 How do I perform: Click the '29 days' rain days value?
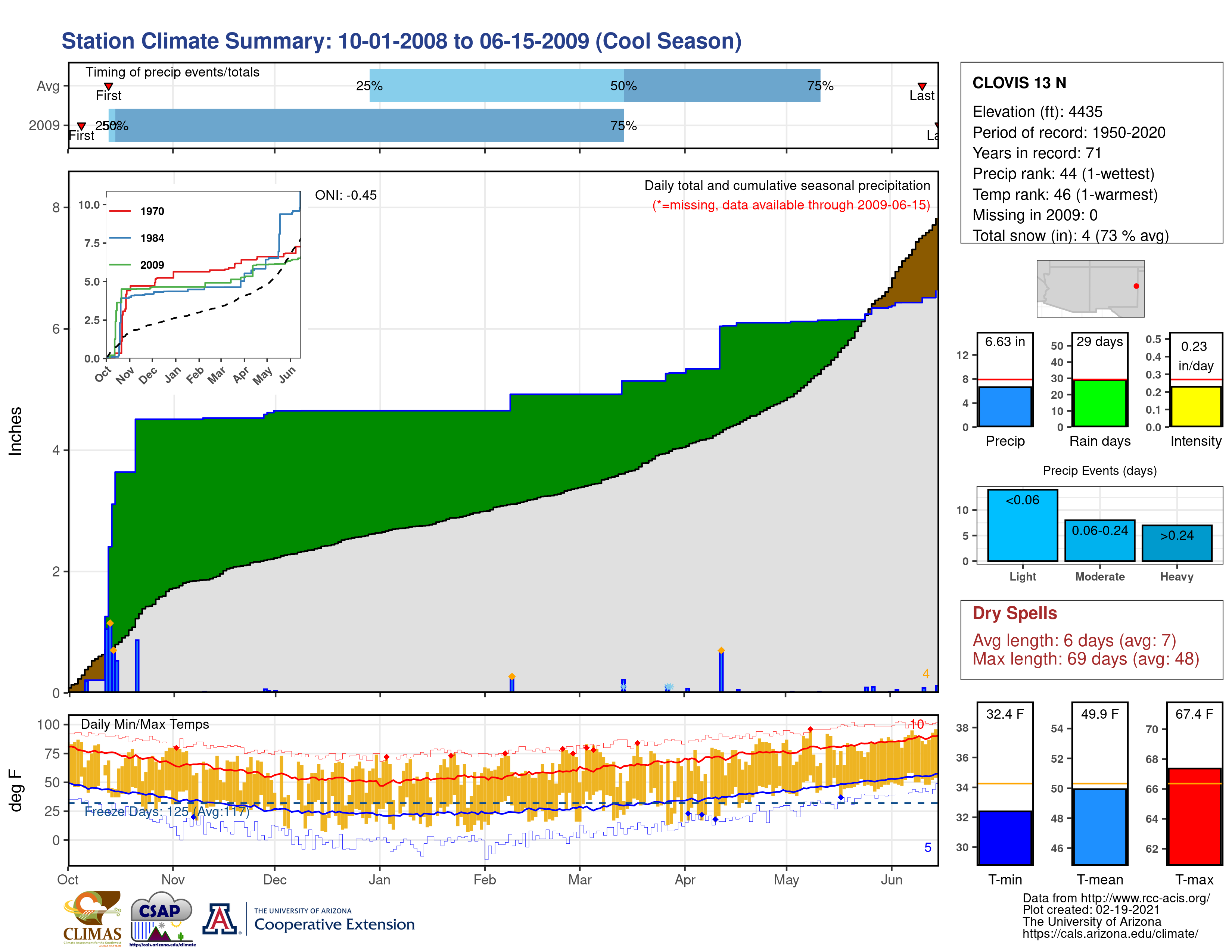click(x=1099, y=342)
